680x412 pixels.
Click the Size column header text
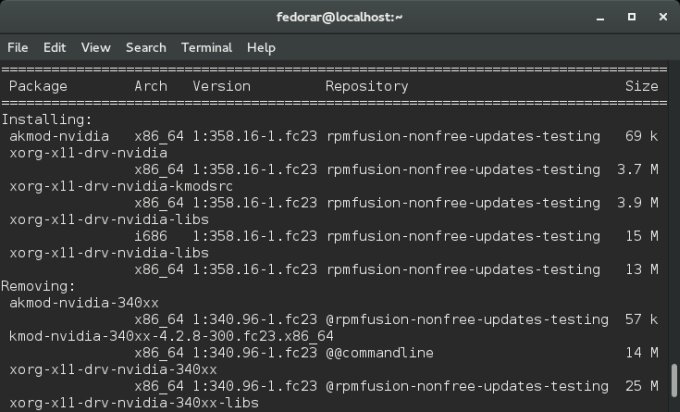point(641,86)
